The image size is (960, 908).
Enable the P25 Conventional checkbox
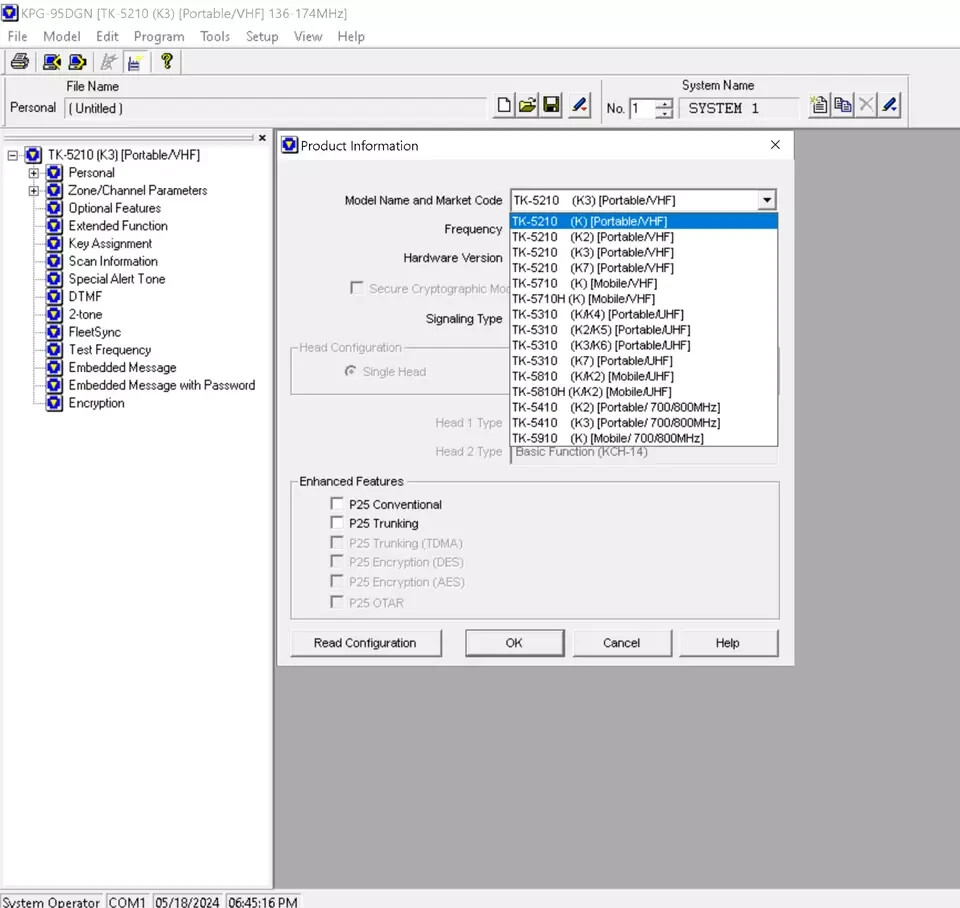pos(337,505)
